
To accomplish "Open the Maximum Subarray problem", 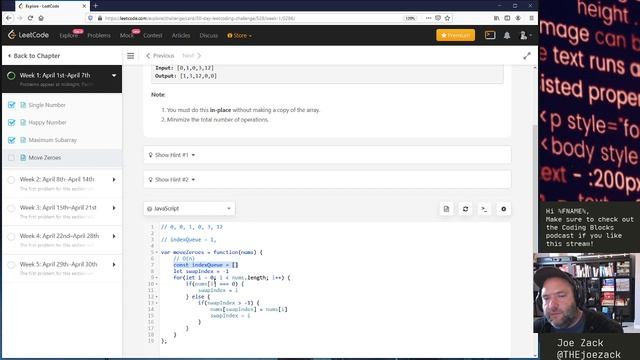I will pos(53,140).
